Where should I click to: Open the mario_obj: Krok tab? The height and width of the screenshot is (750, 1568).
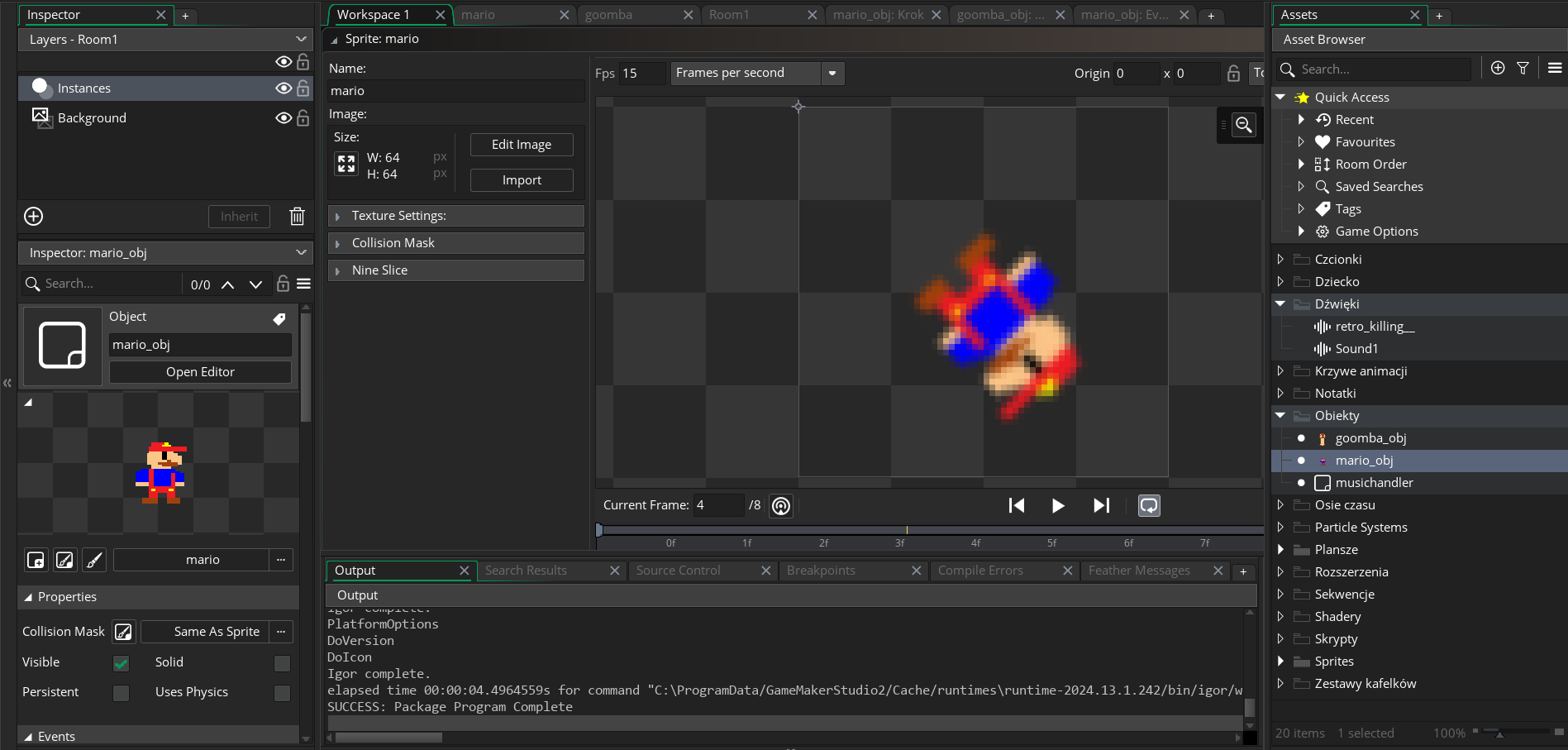[886, 15]
